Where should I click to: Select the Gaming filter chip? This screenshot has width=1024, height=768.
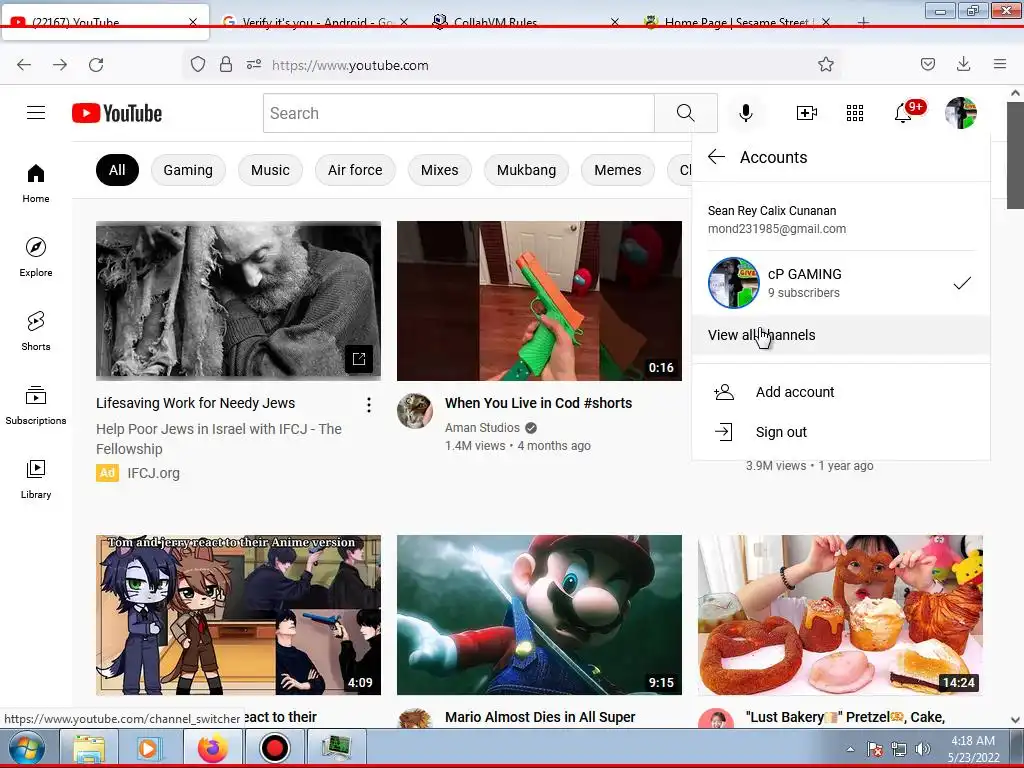(188, 170)
